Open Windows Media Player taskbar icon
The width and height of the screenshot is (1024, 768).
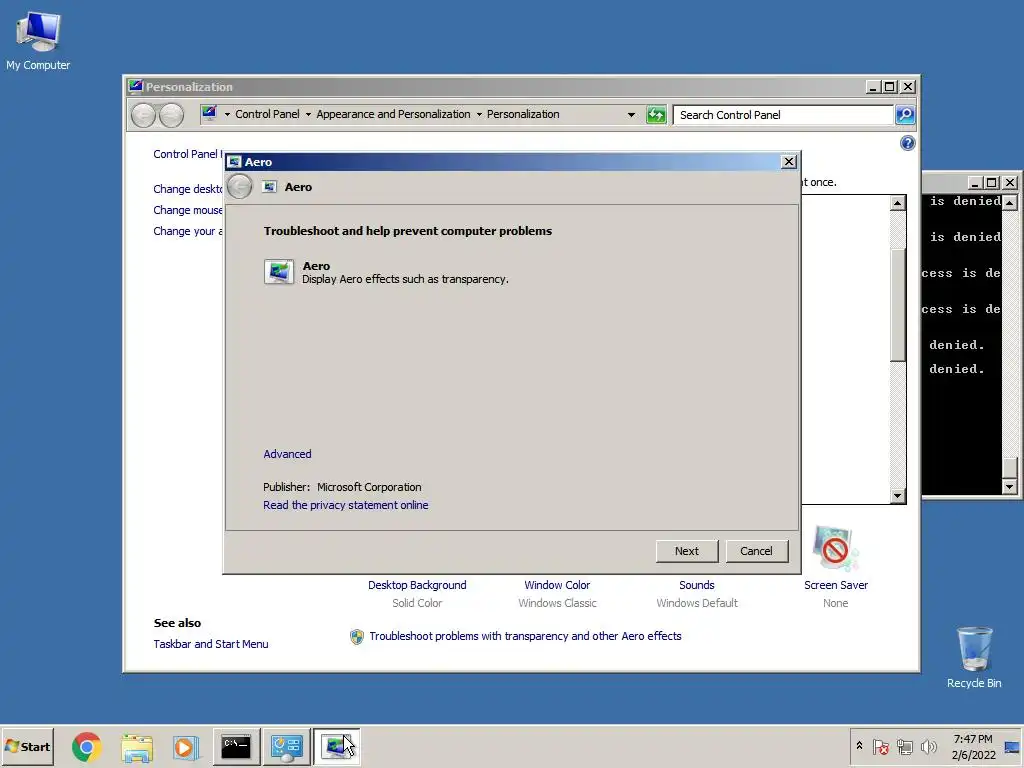[186, 747]
